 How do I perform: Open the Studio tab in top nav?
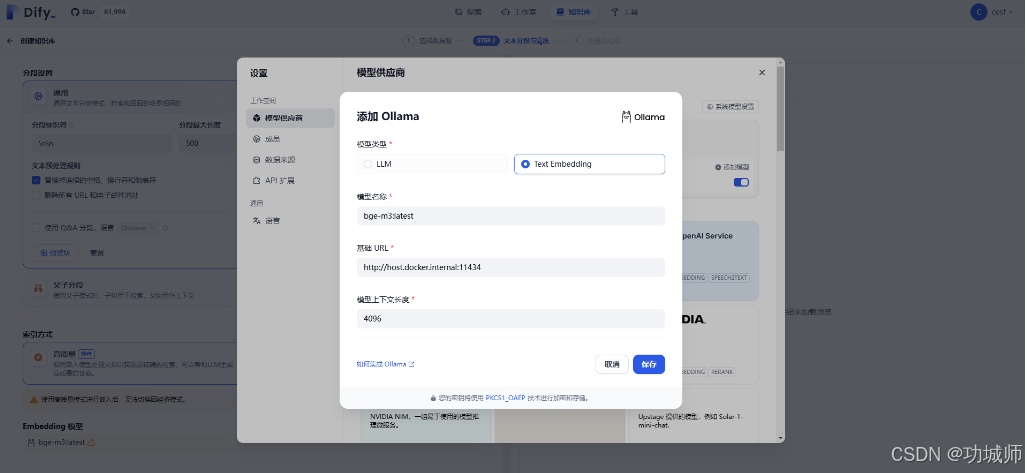(519, 12)
